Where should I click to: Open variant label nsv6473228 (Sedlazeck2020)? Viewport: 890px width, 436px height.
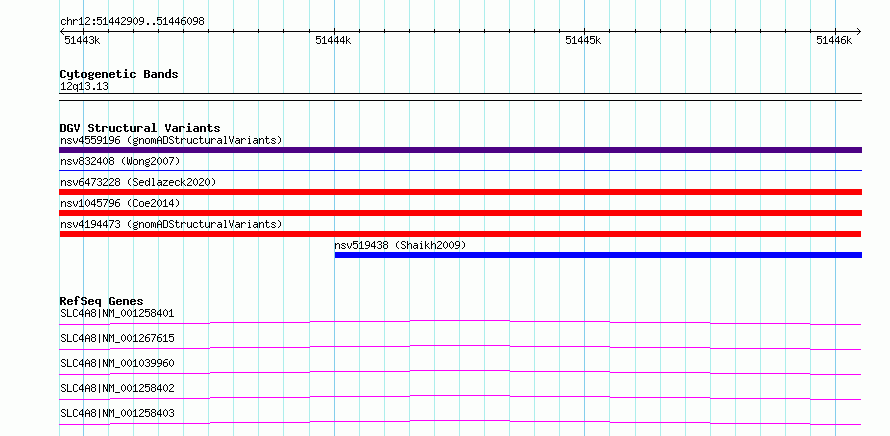click(138, 182)
